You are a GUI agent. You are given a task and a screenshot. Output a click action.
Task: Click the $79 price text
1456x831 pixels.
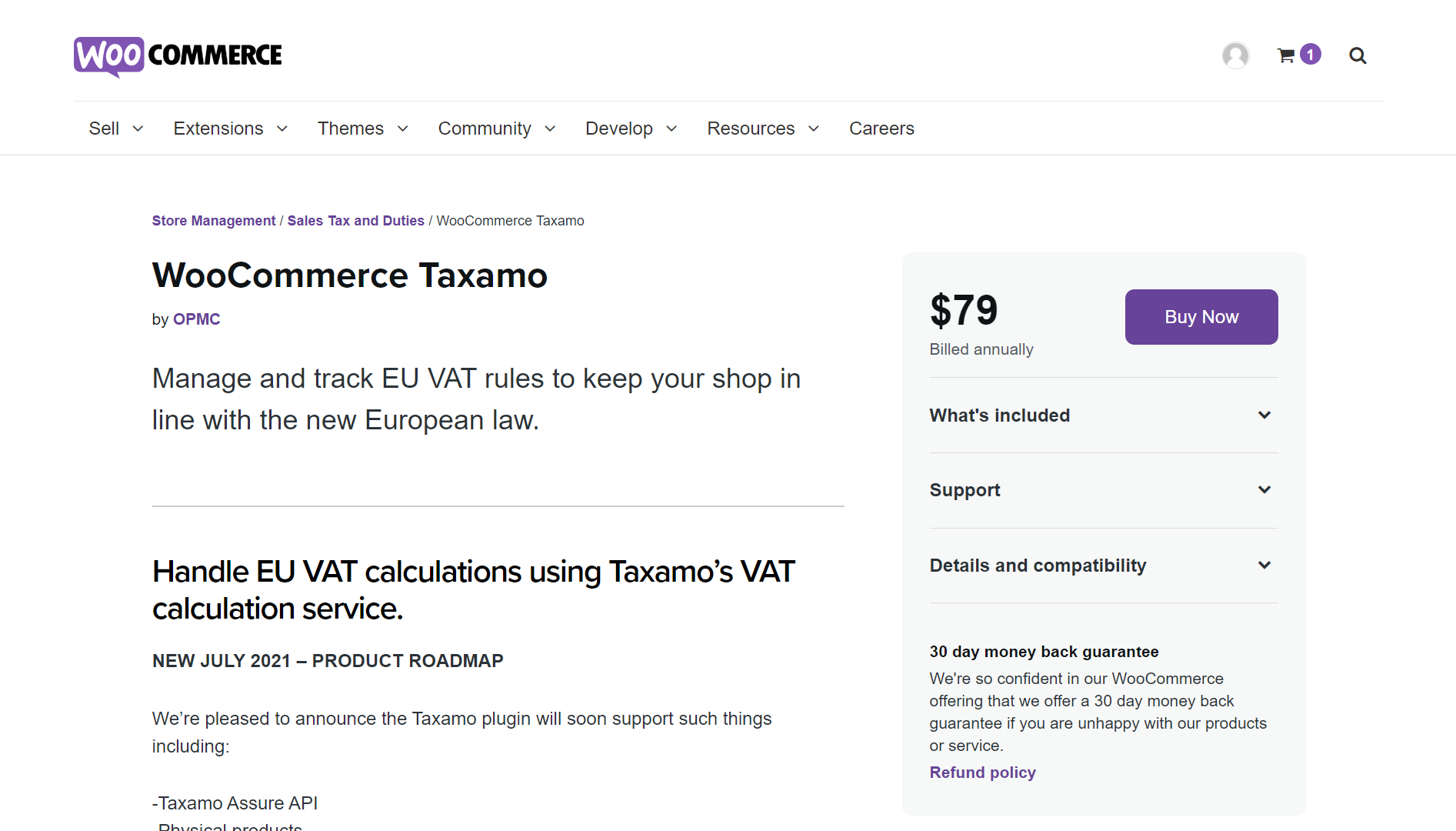[964, 310]
